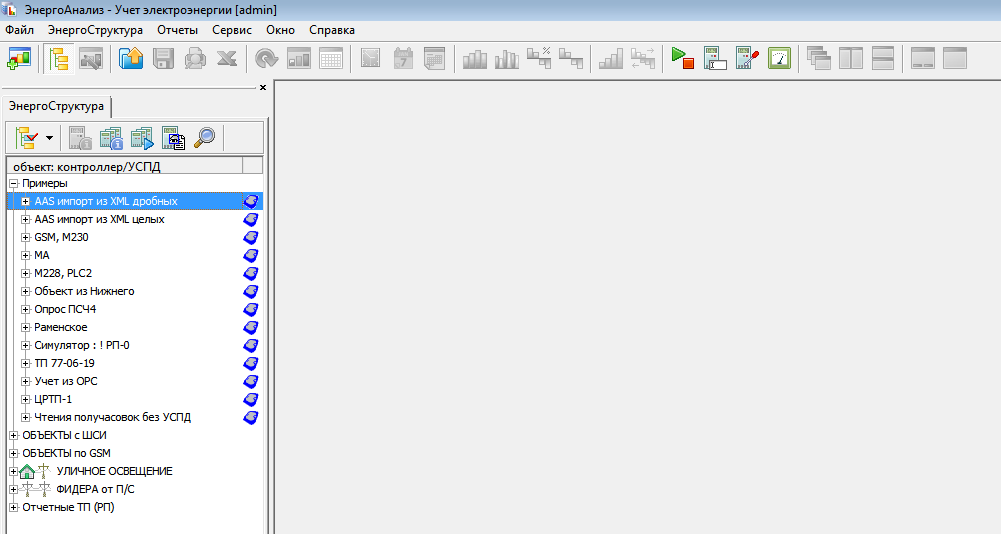Expand the Объект из Нижнего node
This screenshot has width=1001, height=534.
(x=26, y=291)
